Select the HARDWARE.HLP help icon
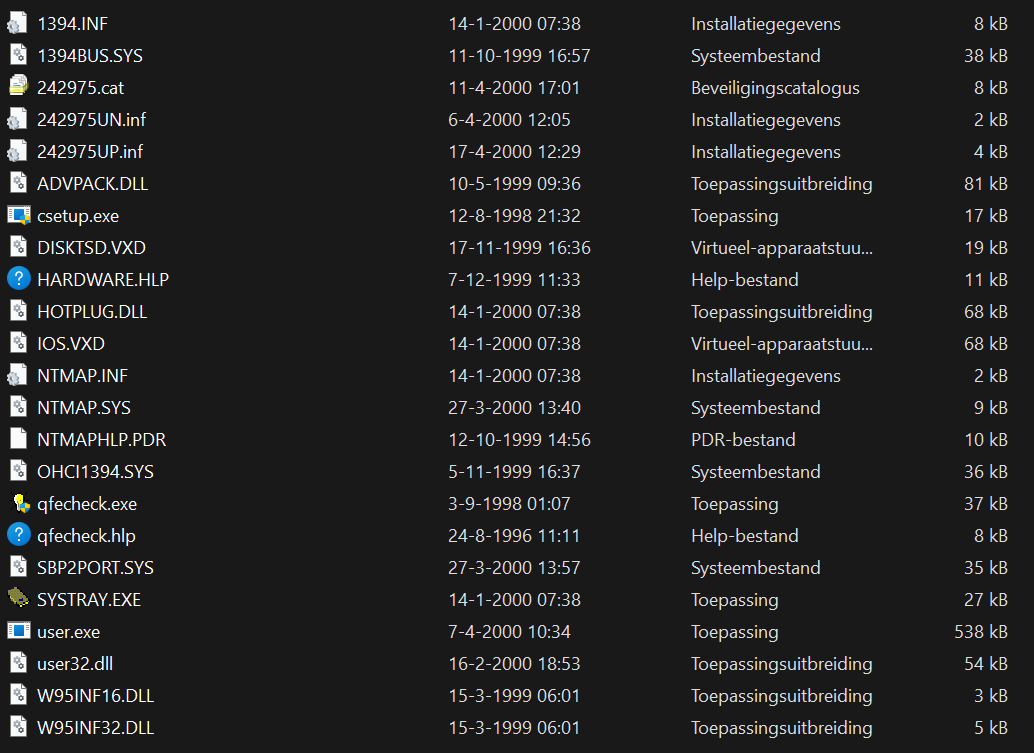Image resolution: width=1034 pixels, height=753 pixels. (18, 279)
